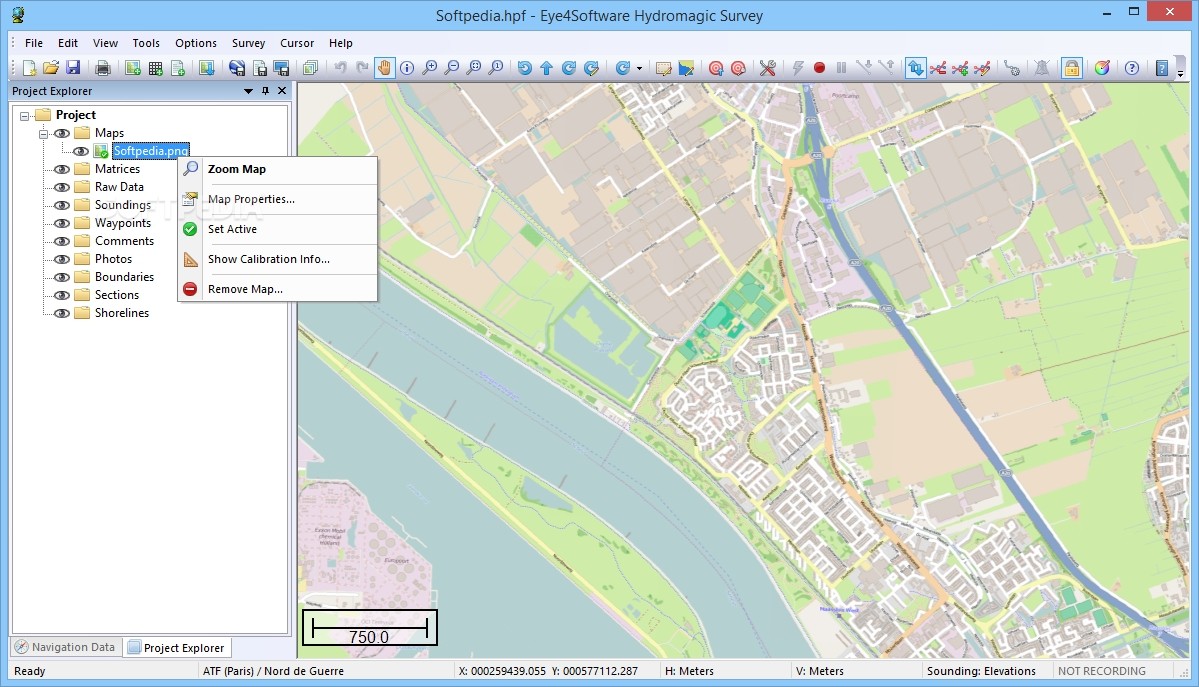Click the Zoom In magnifier icon

coord(430,68)
